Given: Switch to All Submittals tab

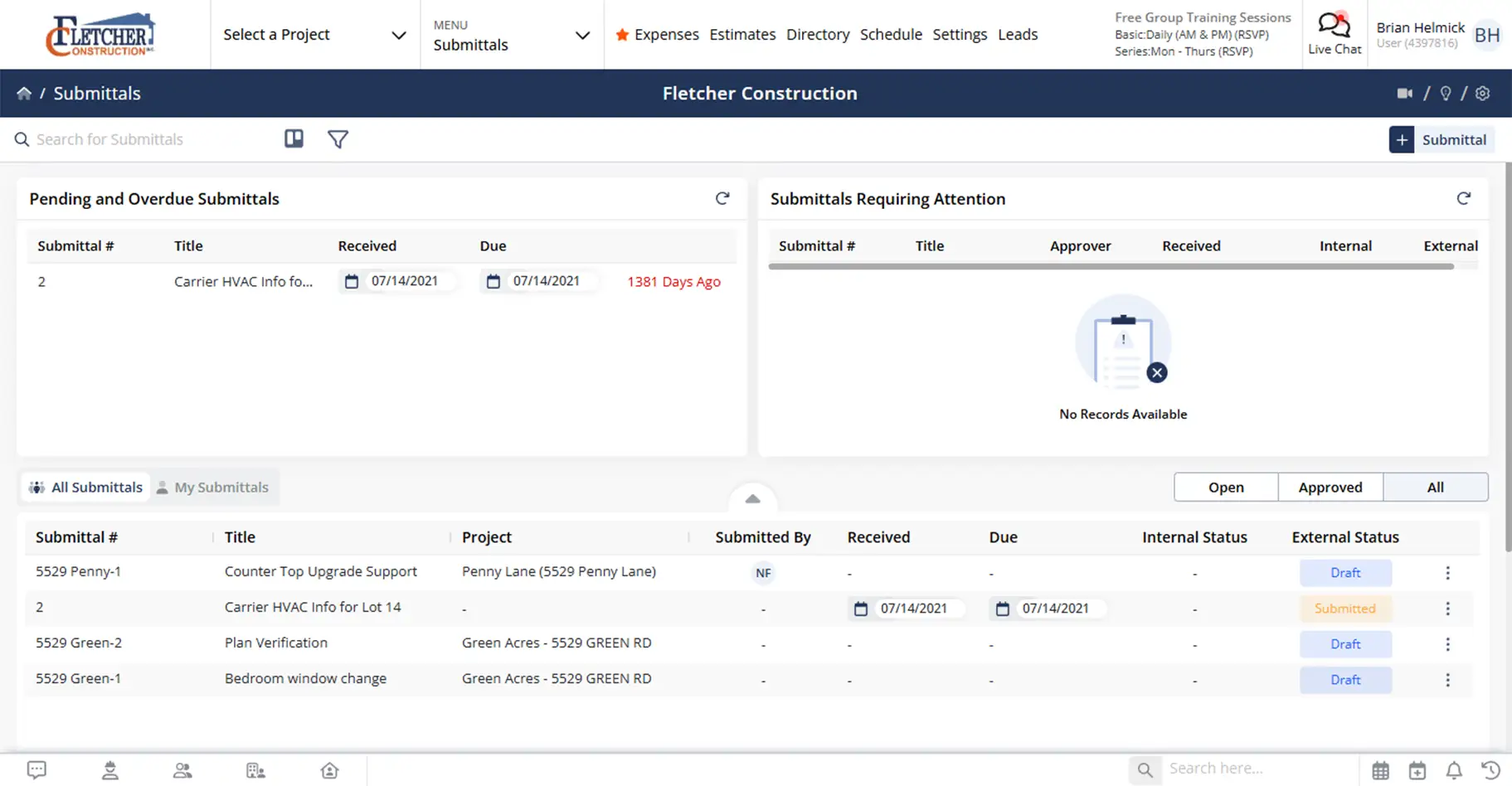Looking at the screenshot, I should pos(85,488).
